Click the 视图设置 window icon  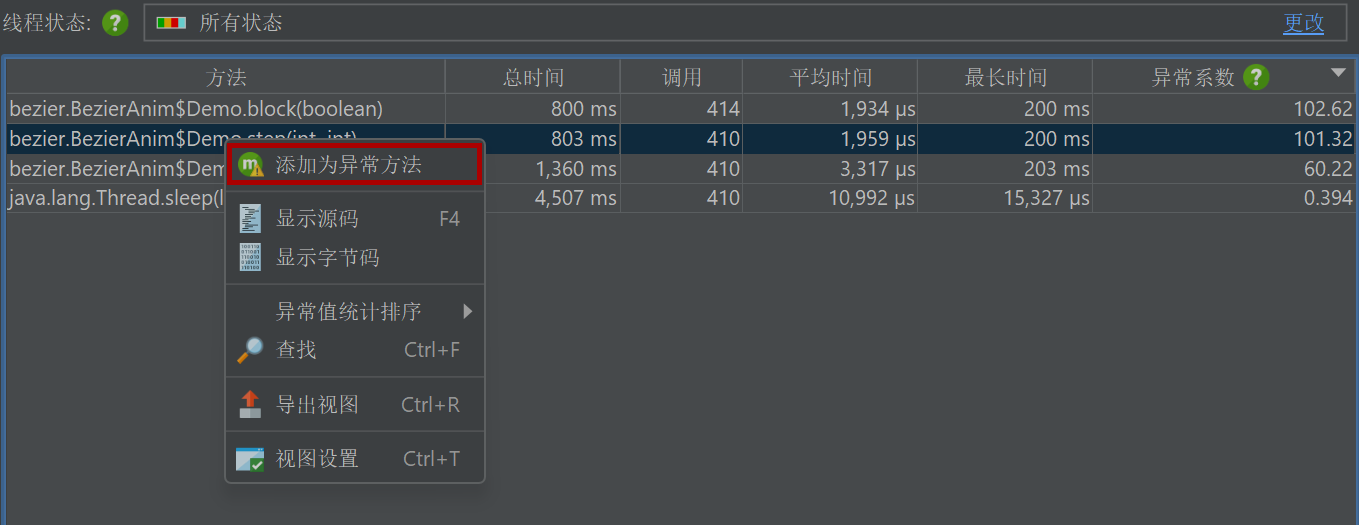(x=250, y=459)
